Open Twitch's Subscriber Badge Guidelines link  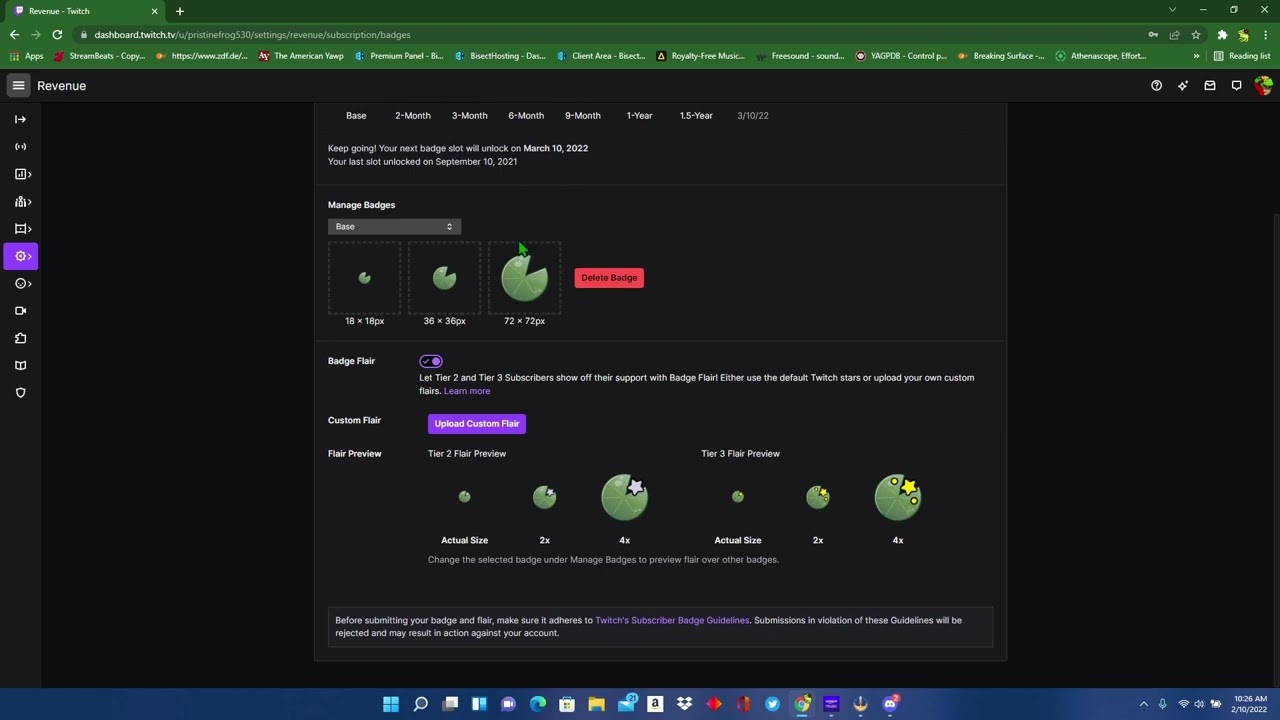[x=672, y=620]
